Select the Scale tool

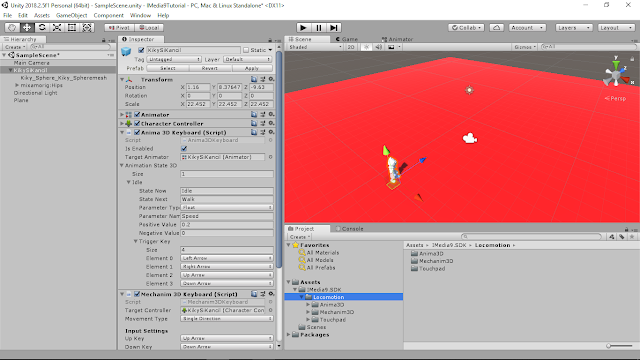click(57, 28)
